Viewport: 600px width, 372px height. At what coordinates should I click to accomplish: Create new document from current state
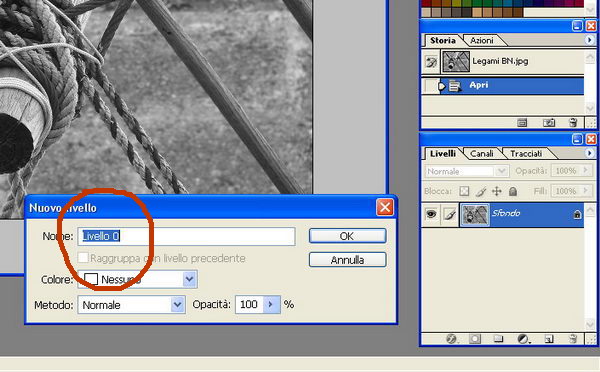point(522,123)
